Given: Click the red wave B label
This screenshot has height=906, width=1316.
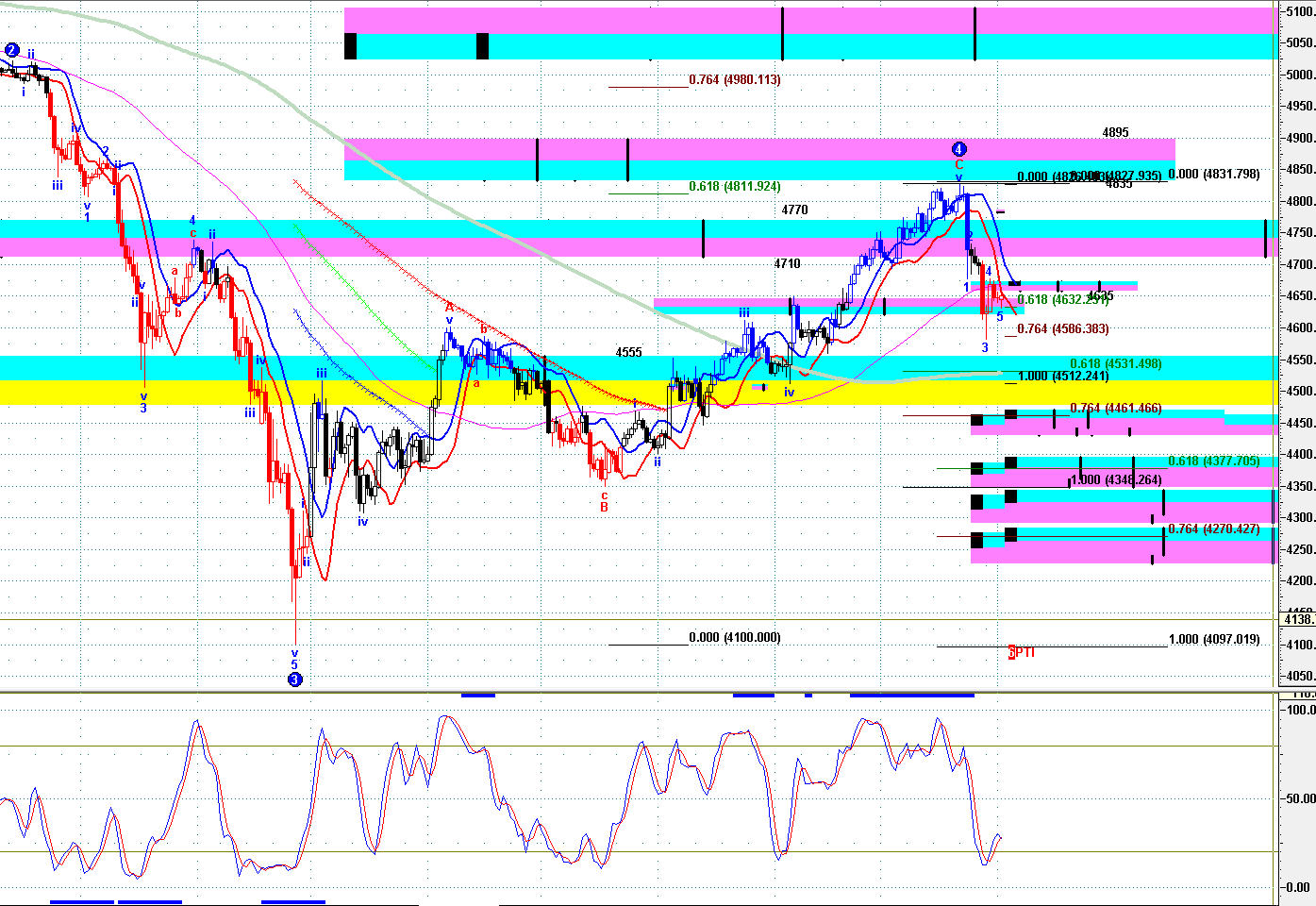Looking at the screenshot, I should [x=604, y=507].
